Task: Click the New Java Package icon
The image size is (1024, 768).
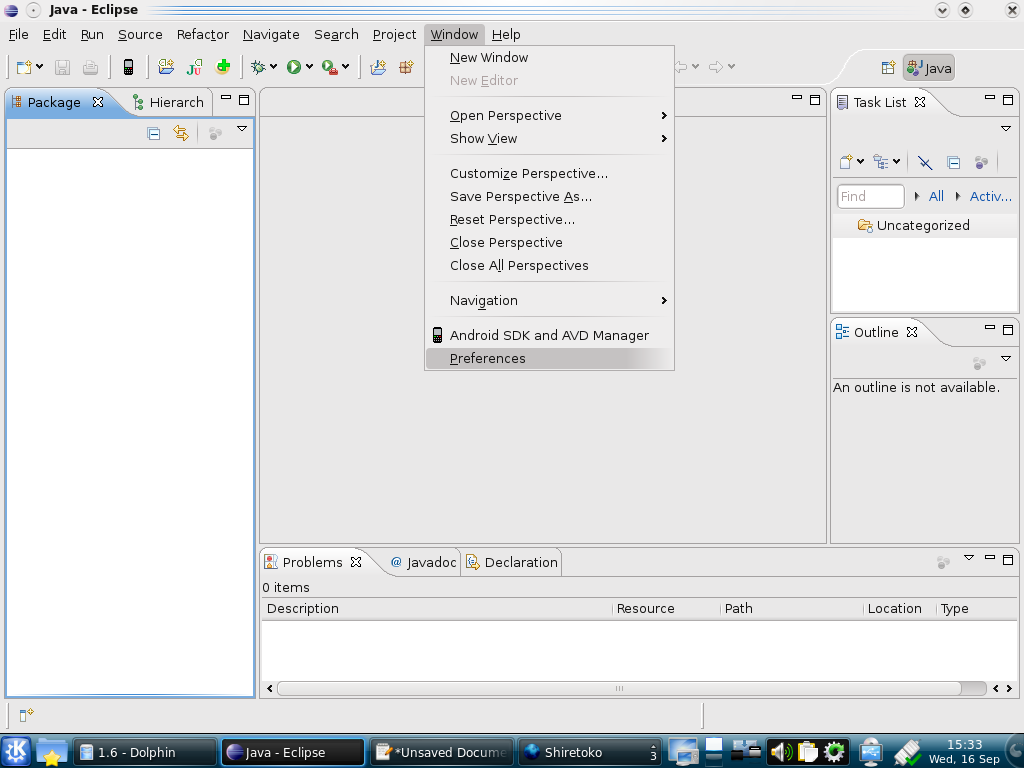Action: pos(406,67)
